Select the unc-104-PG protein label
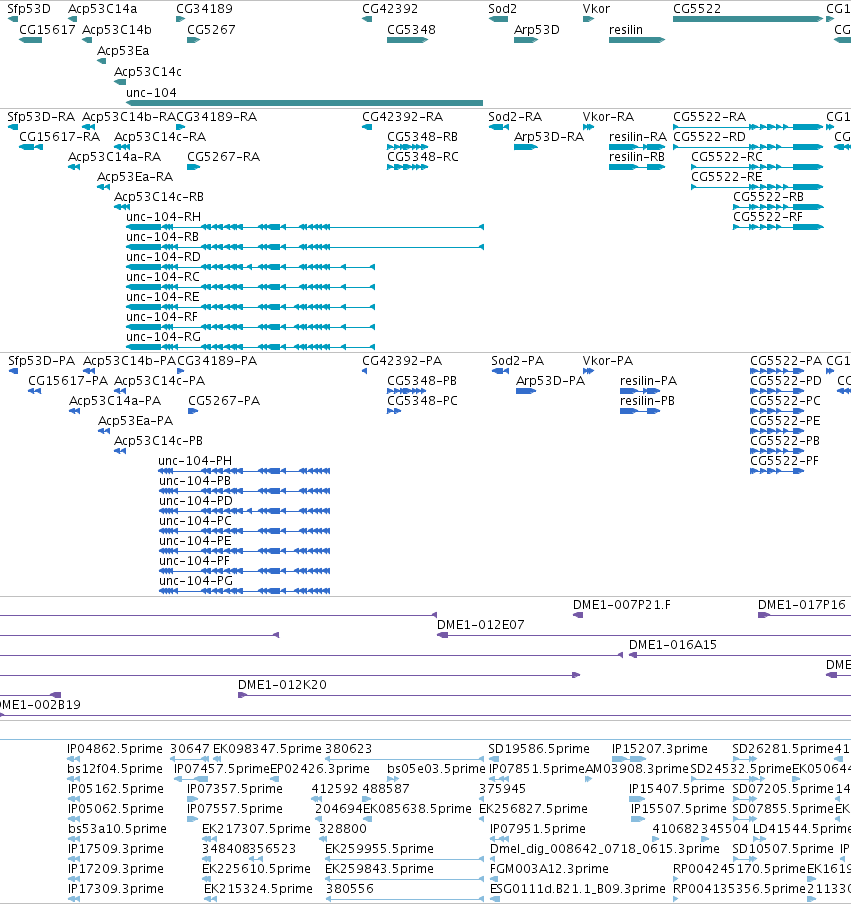 coord(196,581)
